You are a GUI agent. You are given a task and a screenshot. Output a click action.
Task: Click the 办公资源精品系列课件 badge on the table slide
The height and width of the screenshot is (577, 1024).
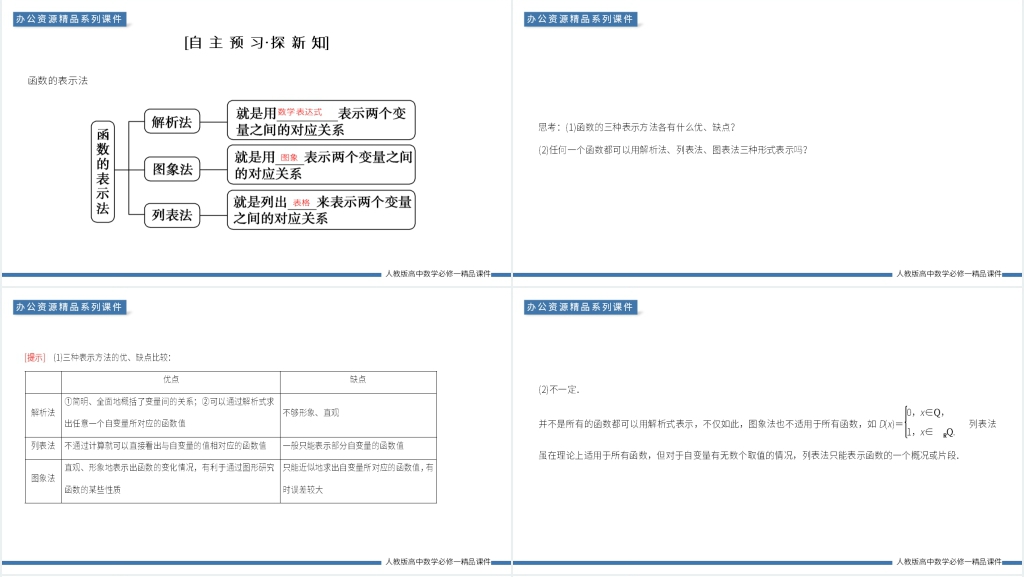point(69,307)
